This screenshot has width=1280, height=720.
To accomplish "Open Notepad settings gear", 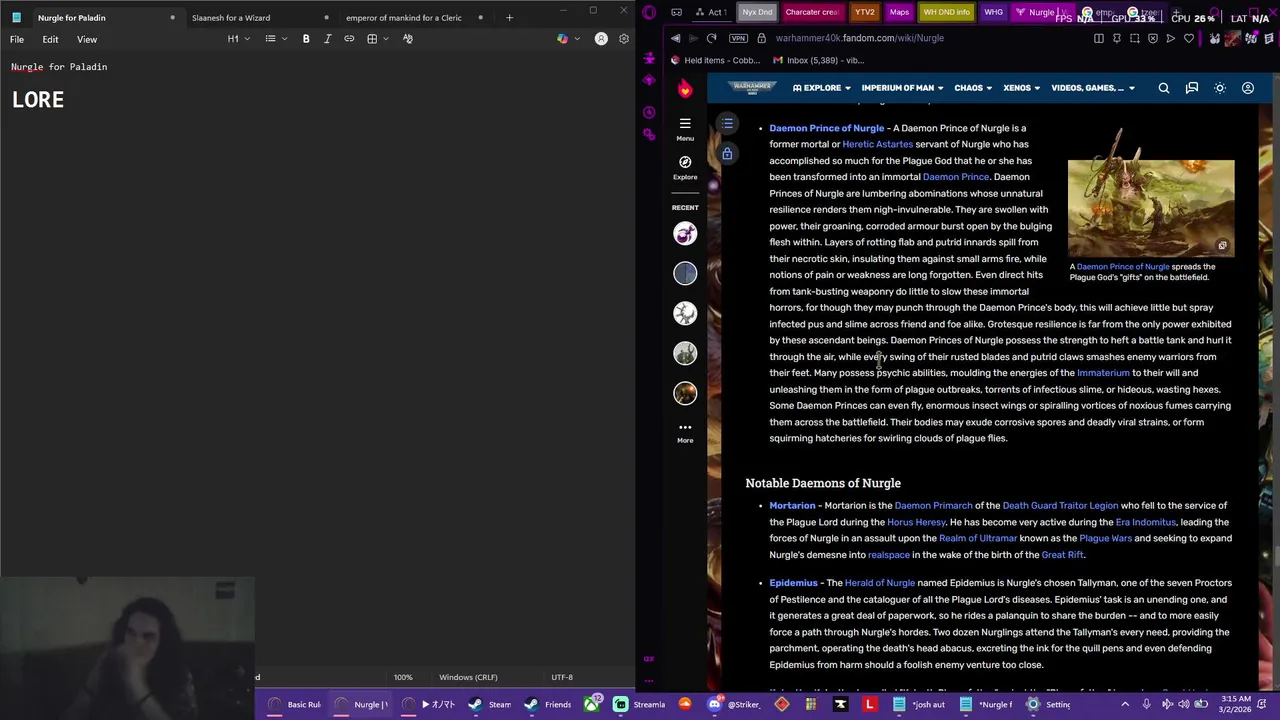I will tap(624, 39).
